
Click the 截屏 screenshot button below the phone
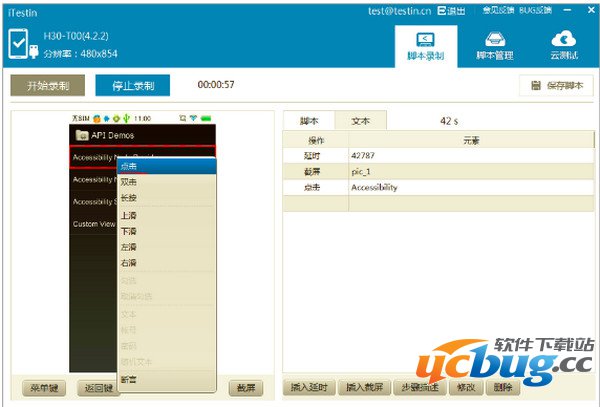(245, 387)
